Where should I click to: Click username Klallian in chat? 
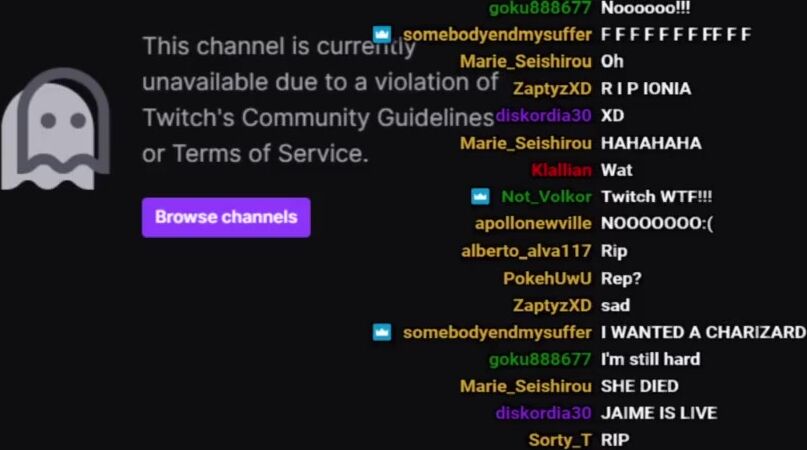[562, 170]
